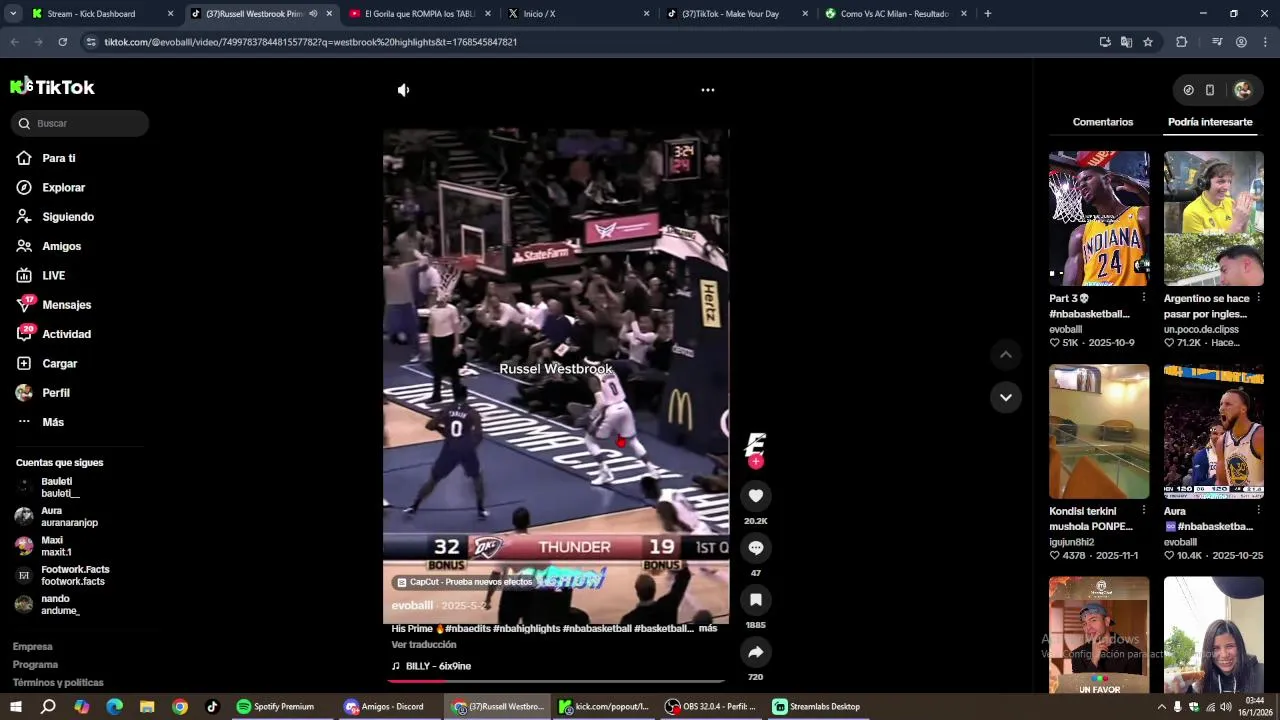
Task: Open Chrome translate page icon
Action: pos(1126,42)
